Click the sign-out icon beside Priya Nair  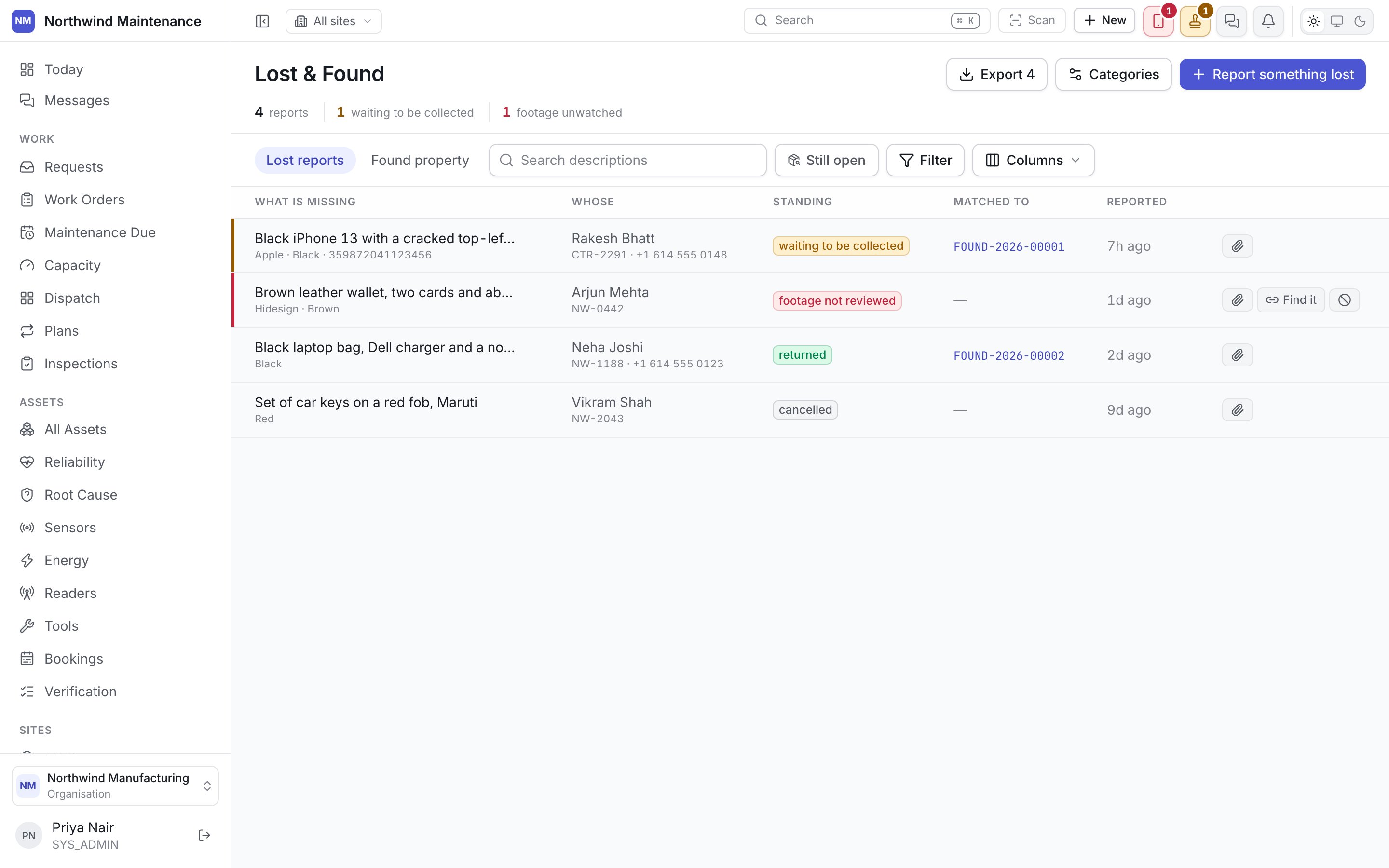point(204,835)
